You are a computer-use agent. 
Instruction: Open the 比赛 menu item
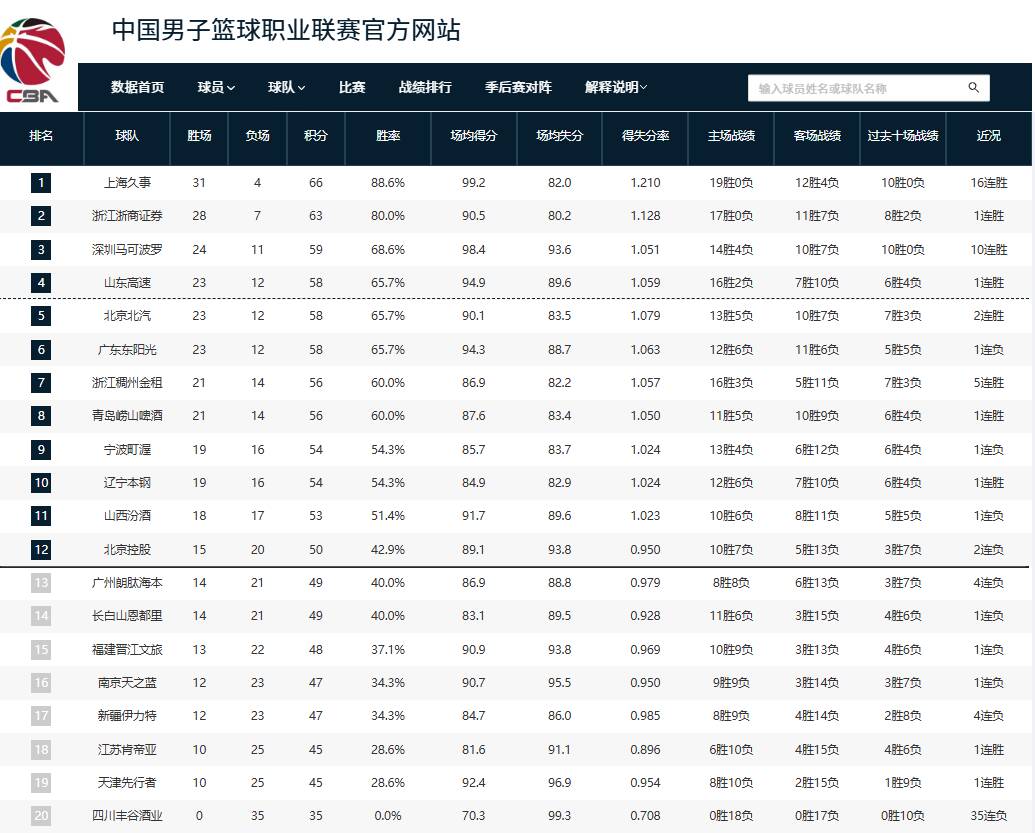coord(352,88)
